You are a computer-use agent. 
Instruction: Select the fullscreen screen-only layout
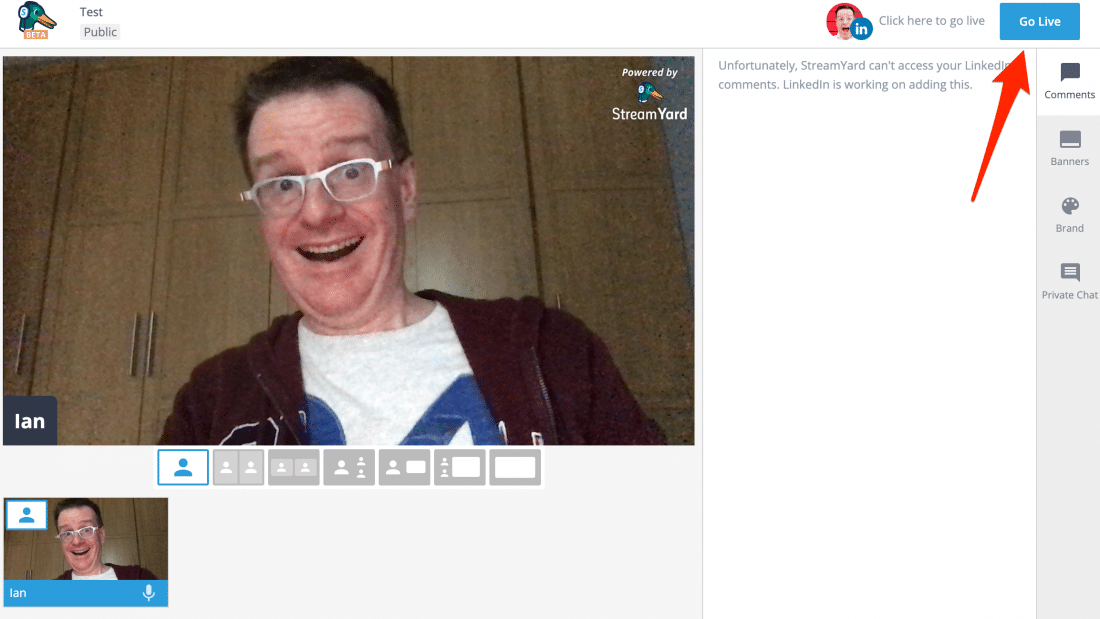(x=515, y=467)
